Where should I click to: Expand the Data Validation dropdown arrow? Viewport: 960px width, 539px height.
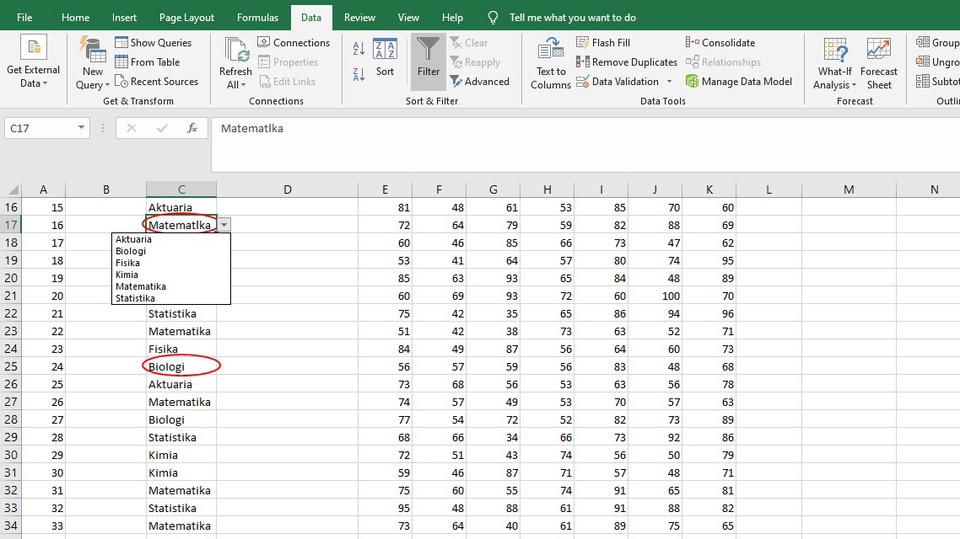tap(669, 81)
